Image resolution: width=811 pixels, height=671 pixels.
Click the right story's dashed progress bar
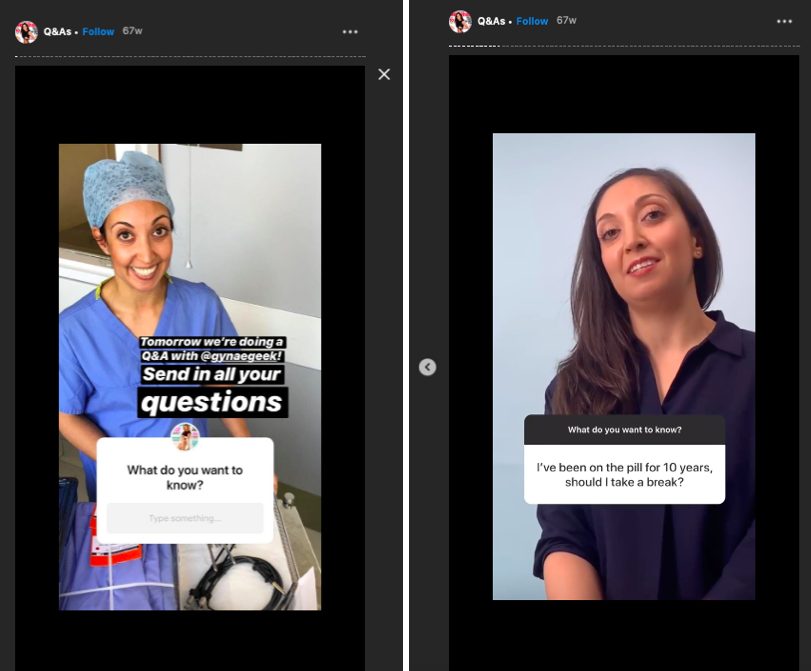[623, 46]
